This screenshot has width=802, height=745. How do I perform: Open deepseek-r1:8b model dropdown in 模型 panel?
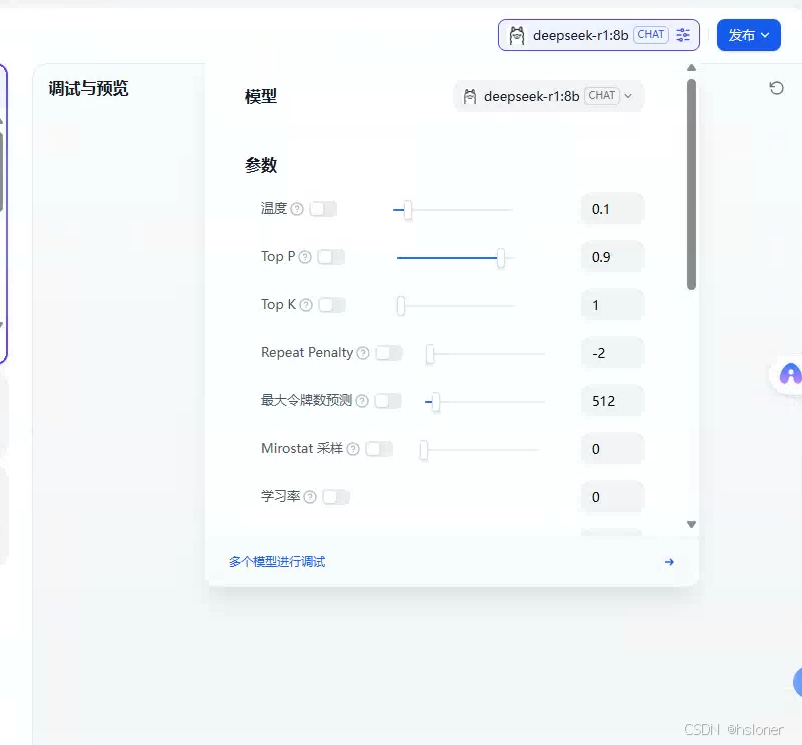point(548,96)
